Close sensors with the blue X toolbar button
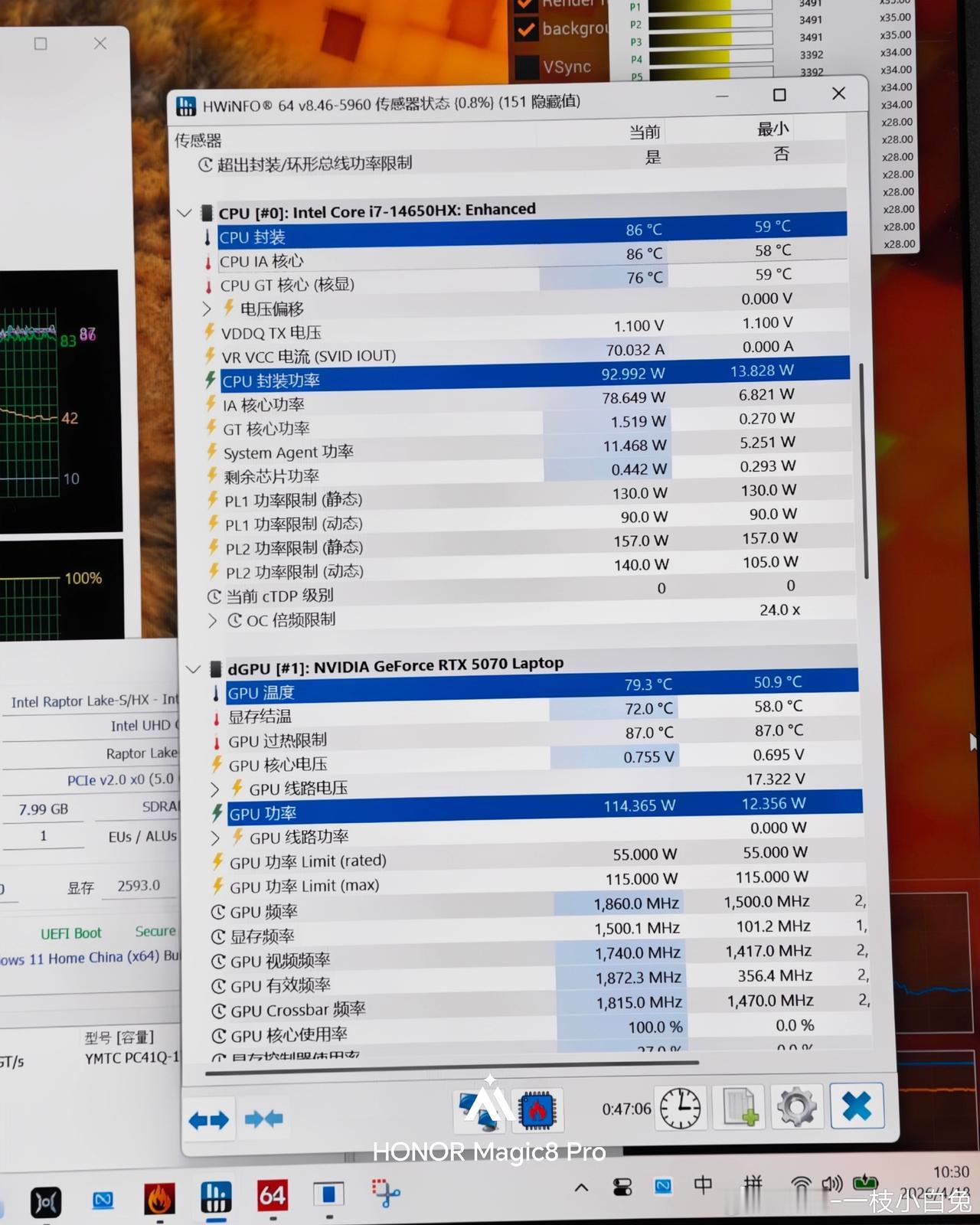 [x=856, y=1106]
